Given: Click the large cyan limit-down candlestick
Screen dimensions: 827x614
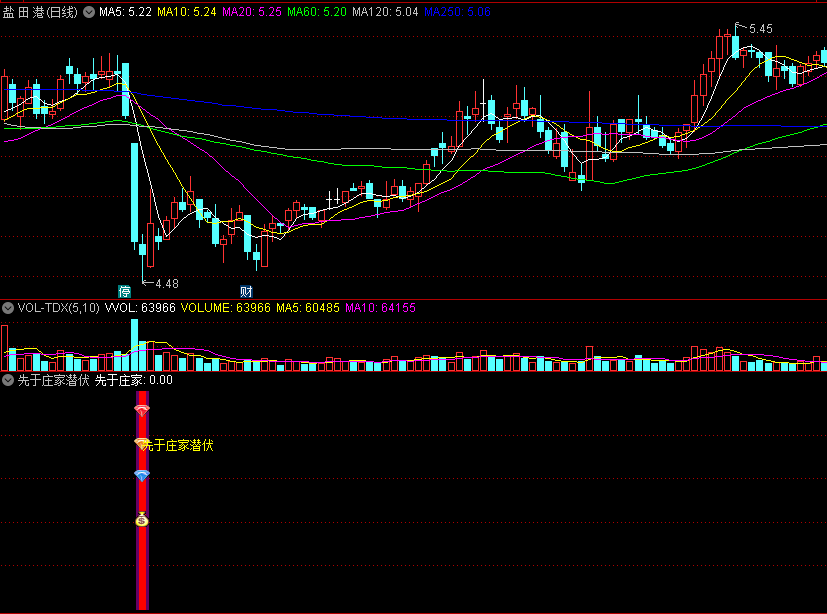Looking at the screenshot, I should point(134,193).
